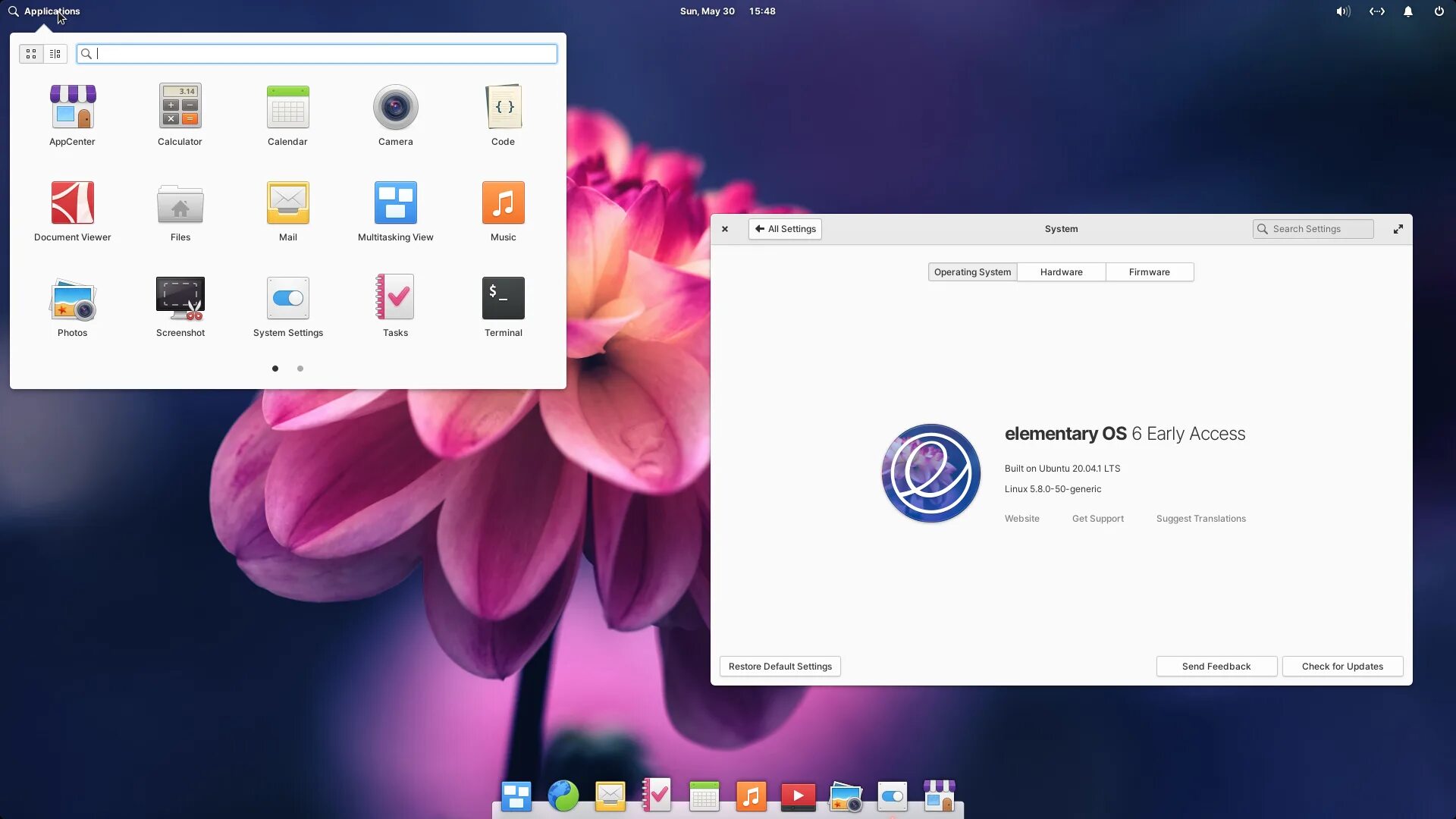Open the network indicator menu

1376,11
